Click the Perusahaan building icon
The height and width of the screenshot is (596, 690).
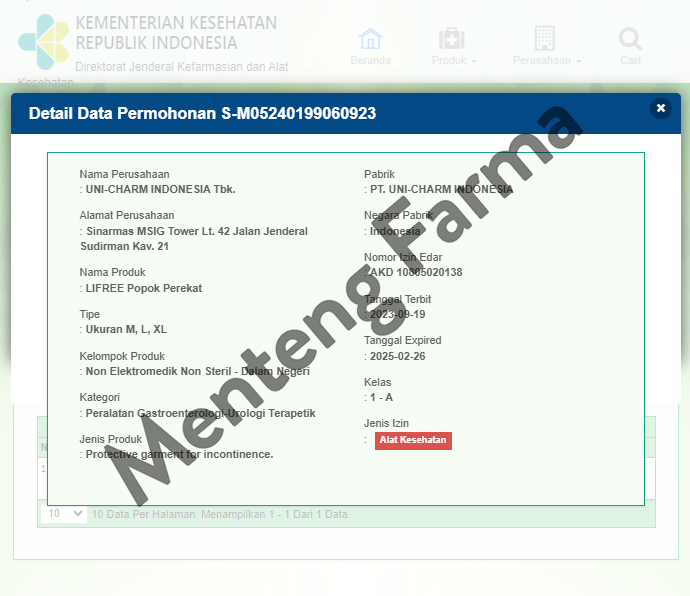click(x=544, y=38)
